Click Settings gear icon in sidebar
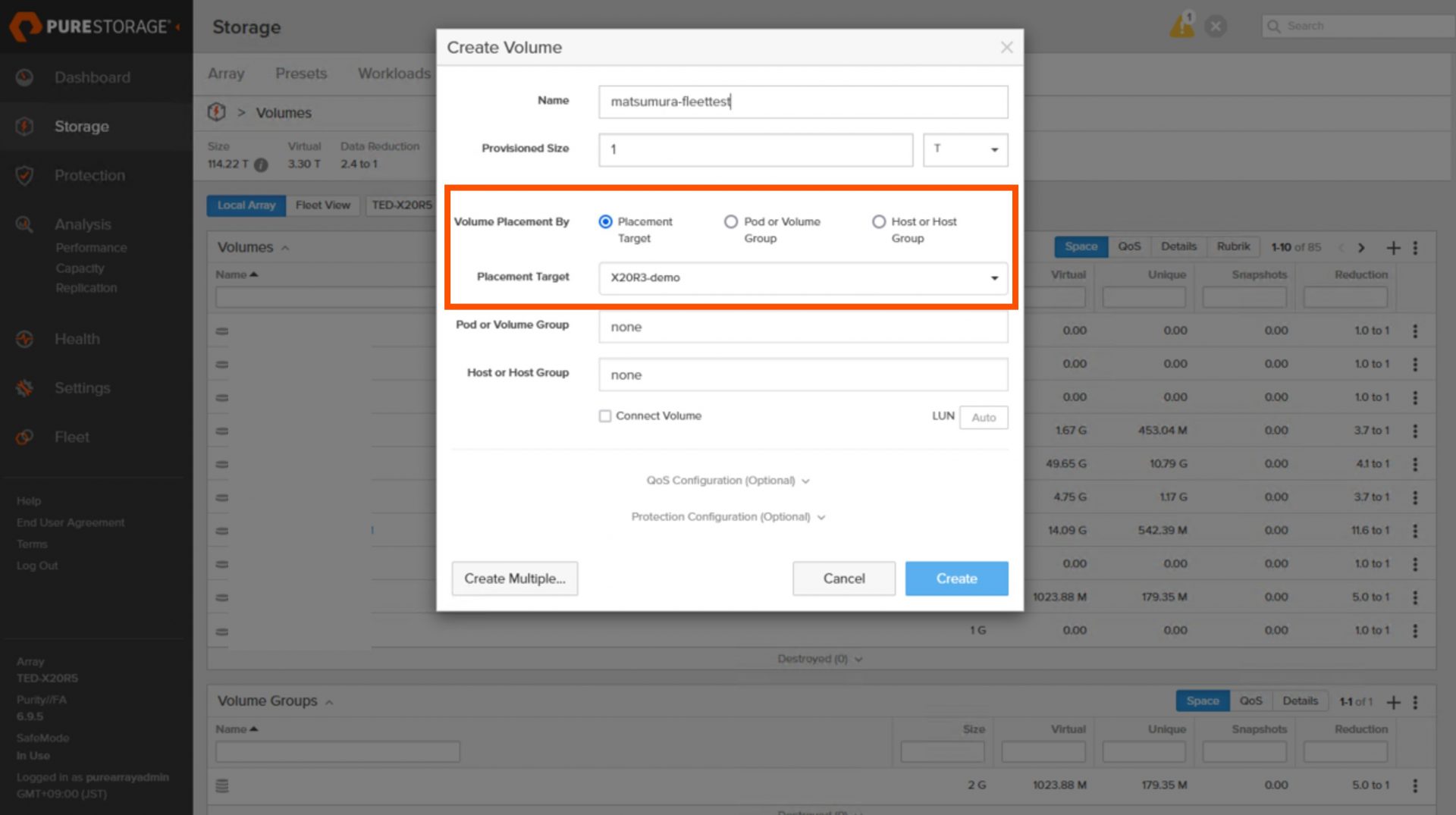 (x=24, y=388)
